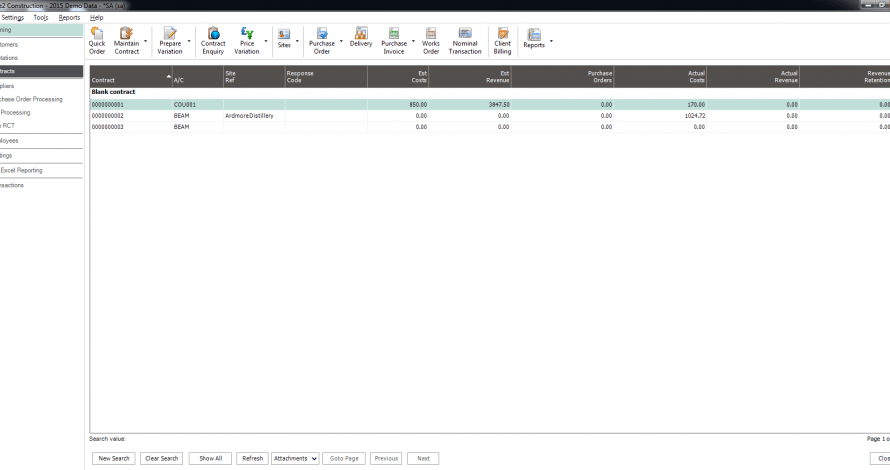
Task: Expand the Purchase Invoice dropdown arrow
Action: pyautogui.click(x=413, y=41)
